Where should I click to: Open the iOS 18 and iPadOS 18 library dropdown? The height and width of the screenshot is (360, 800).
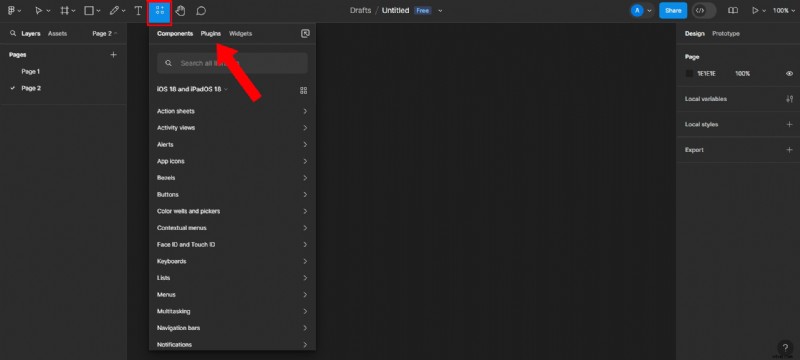click(192, 89)
